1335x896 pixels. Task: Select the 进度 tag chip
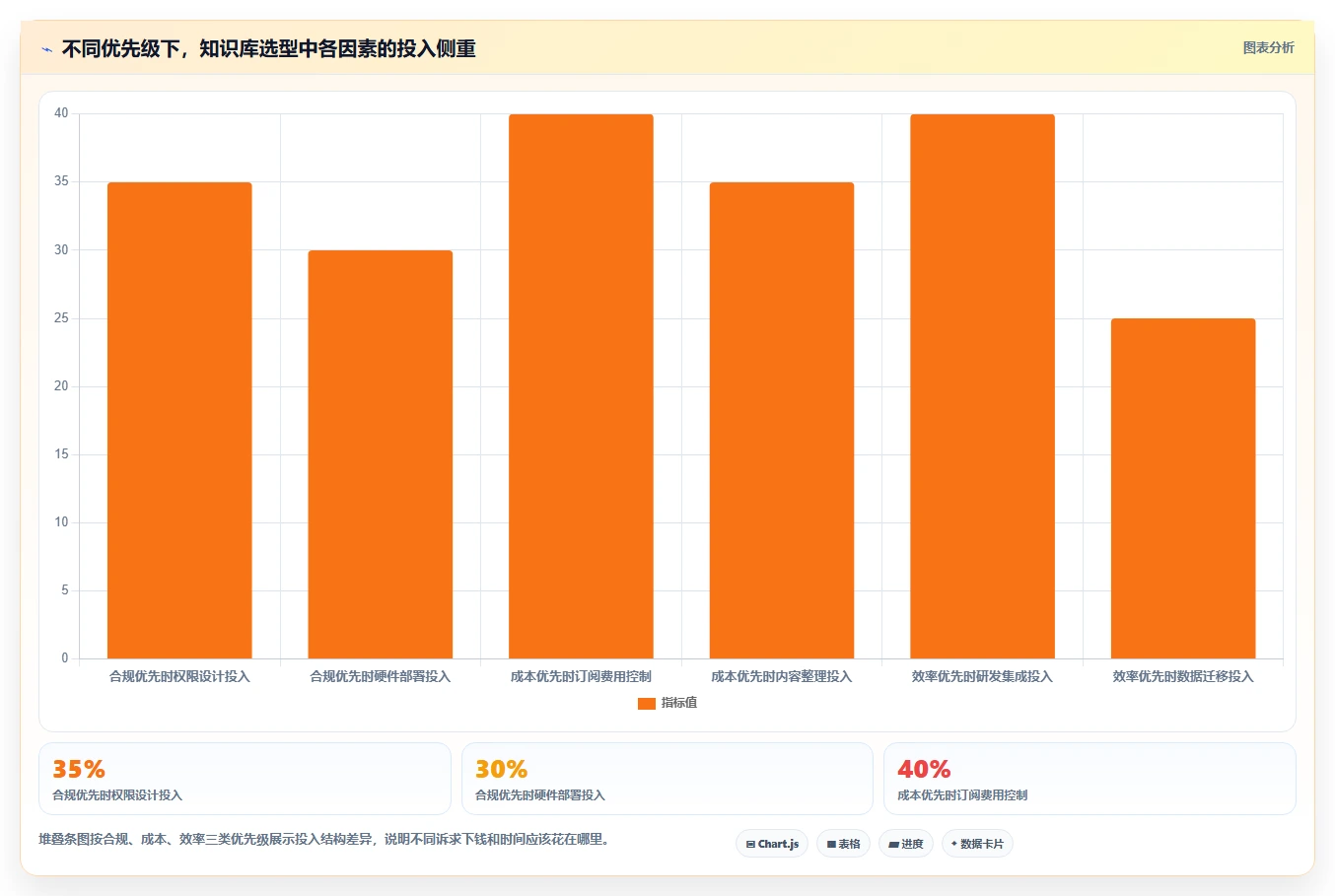pyautogui.click(x=906, y=844)
